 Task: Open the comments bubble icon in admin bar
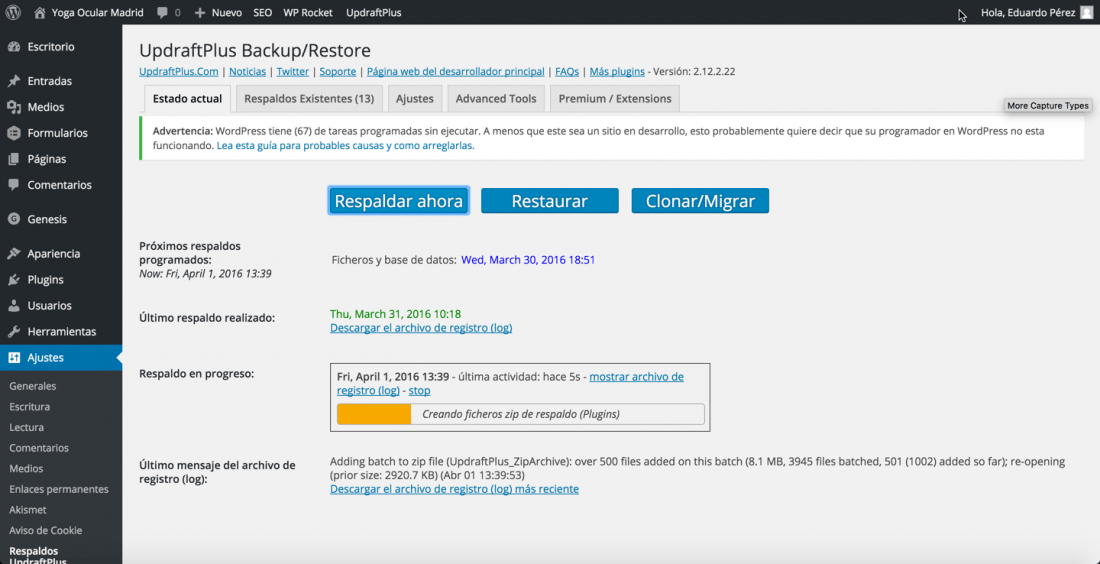[x=163, y=13]
